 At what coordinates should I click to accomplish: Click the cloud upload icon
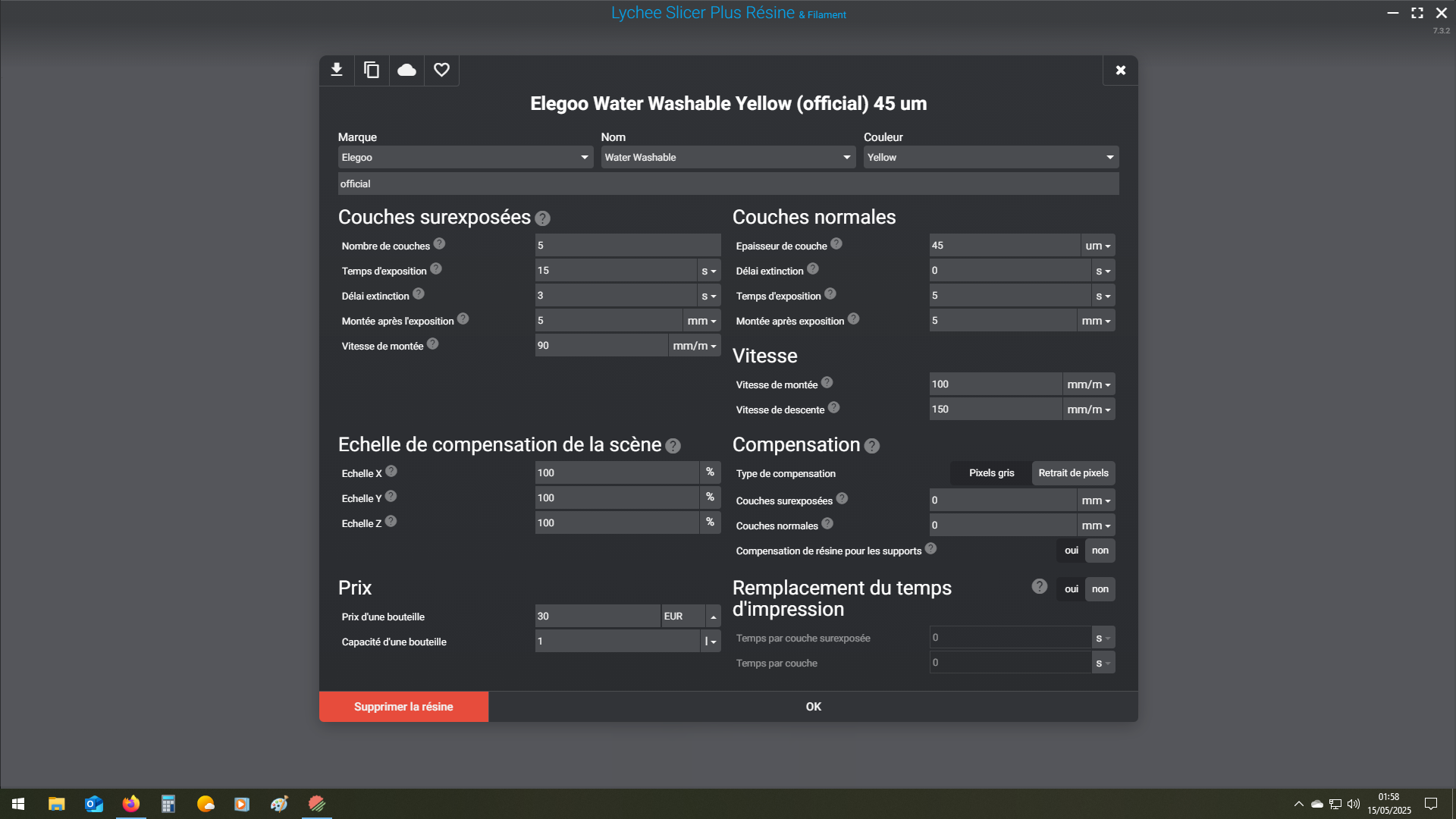[x=406, y=71]
